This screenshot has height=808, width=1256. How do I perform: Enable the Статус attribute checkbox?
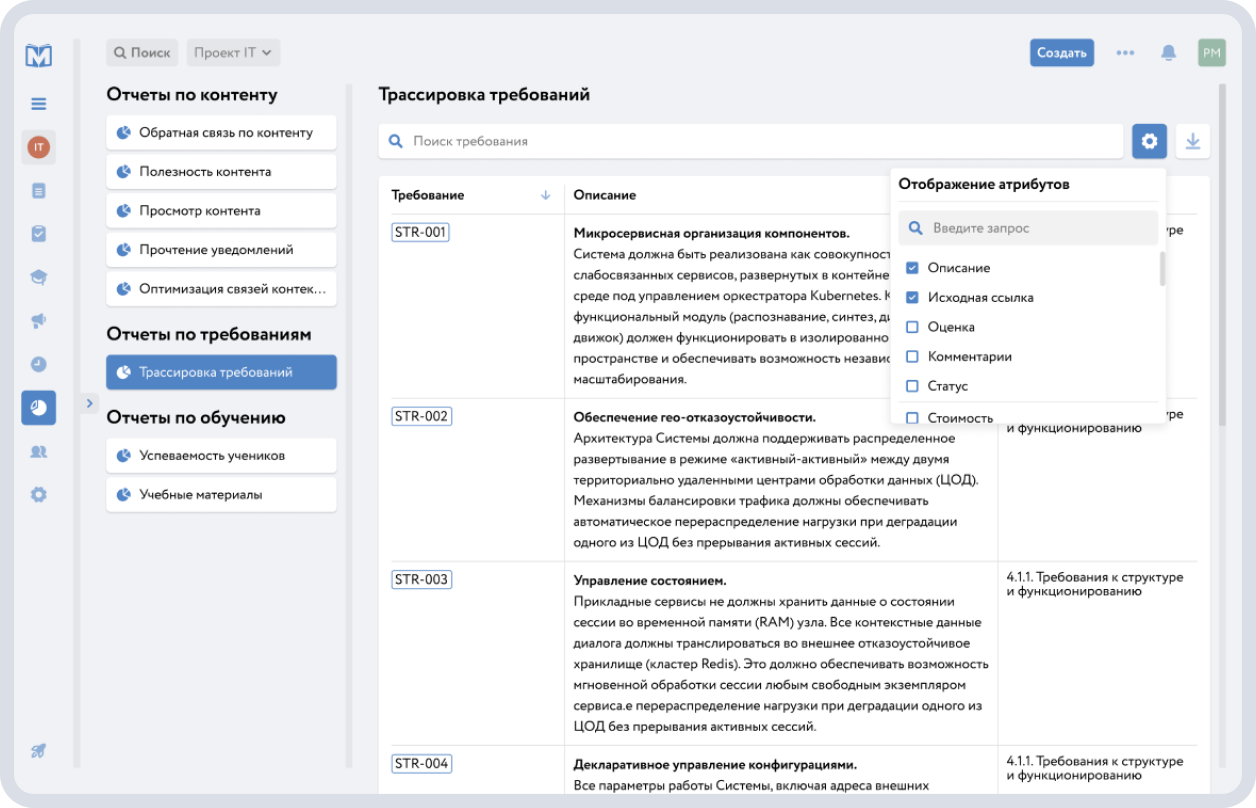pyautogui.click(x=913, y=385)
